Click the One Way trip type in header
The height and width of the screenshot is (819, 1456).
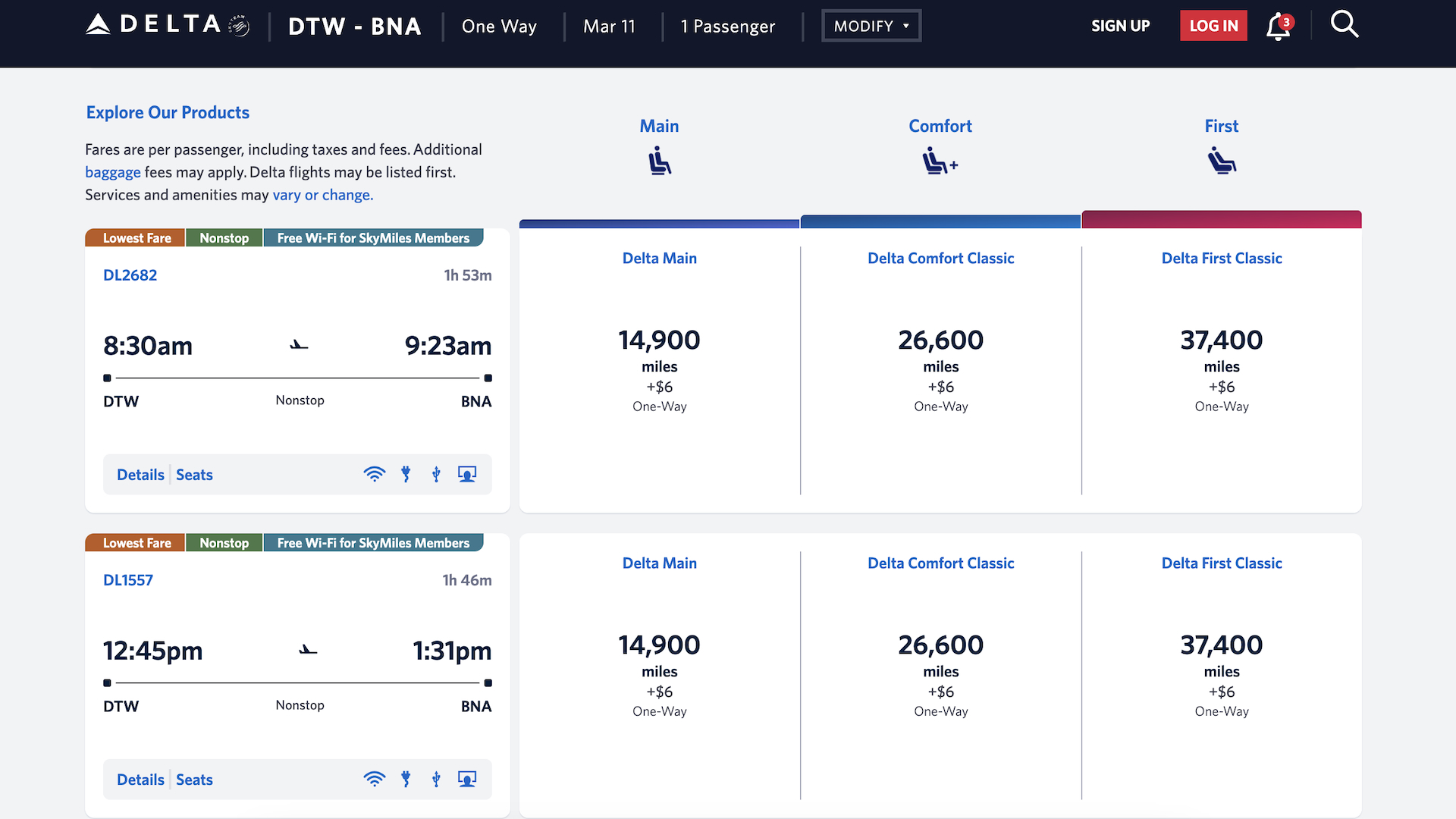pos(499,27)
